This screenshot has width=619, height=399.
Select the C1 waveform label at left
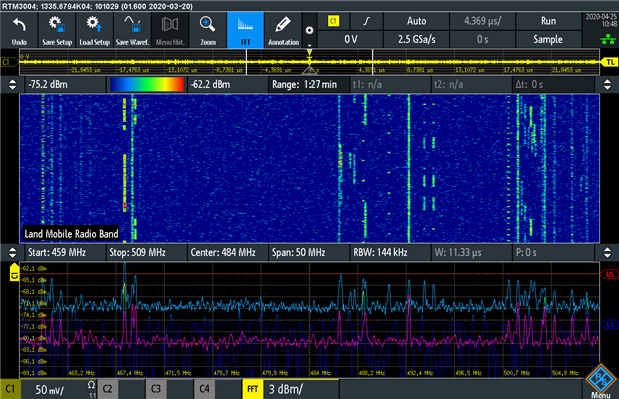pyautogui.click(x=8, y=62)
